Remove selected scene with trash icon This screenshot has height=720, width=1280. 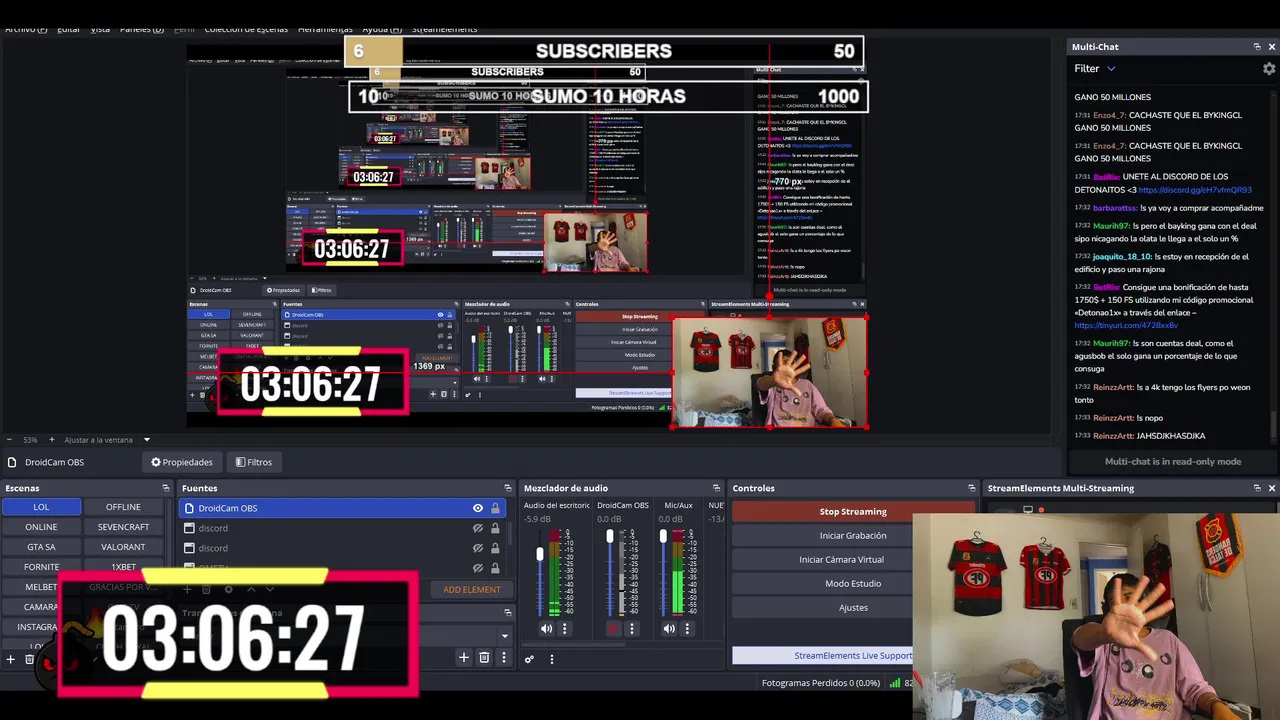pos(30,659)
